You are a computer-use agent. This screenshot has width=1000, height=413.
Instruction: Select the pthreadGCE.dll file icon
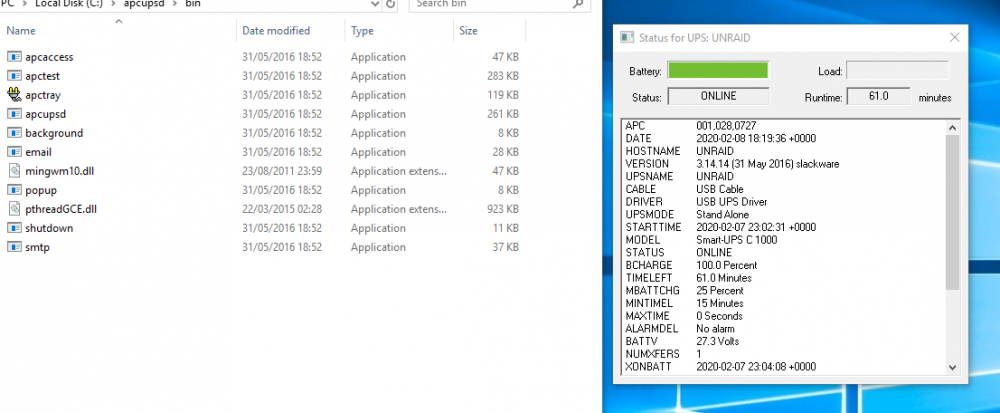coord(14,209)
